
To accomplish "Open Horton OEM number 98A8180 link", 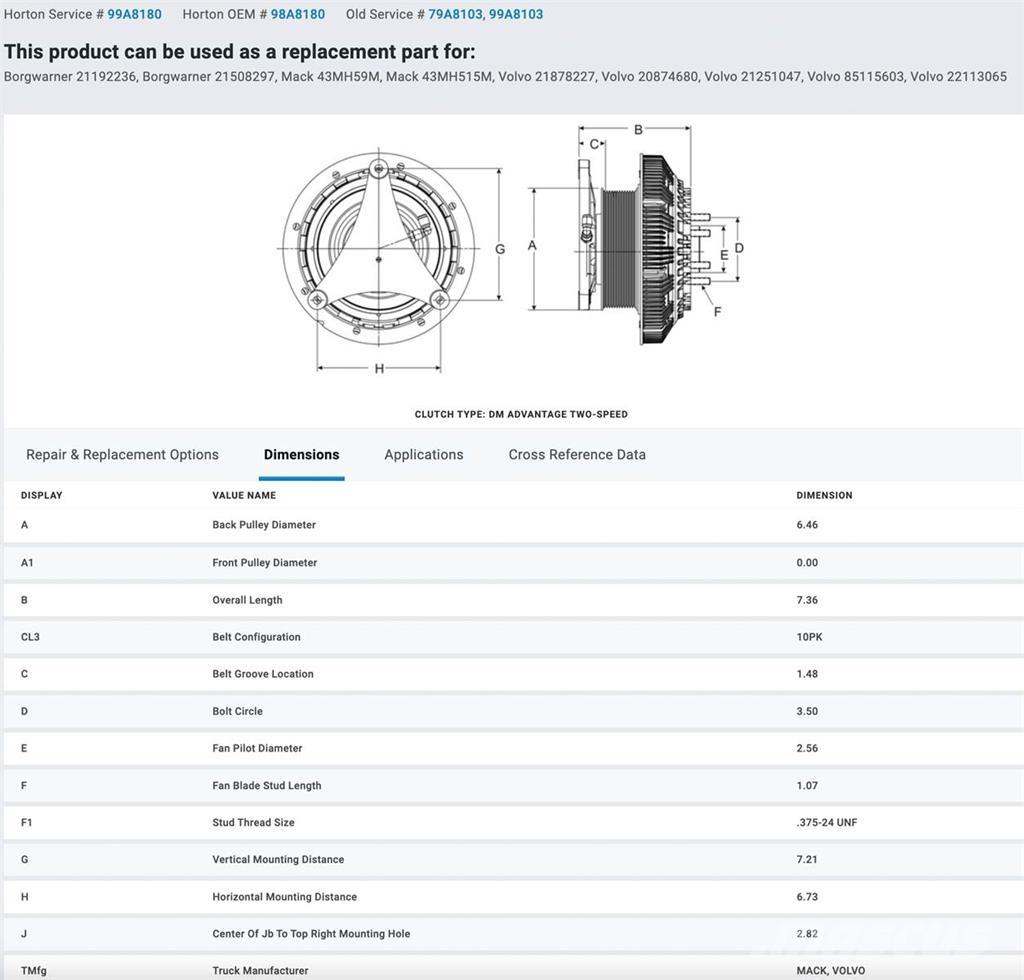I will coord(297,14).
